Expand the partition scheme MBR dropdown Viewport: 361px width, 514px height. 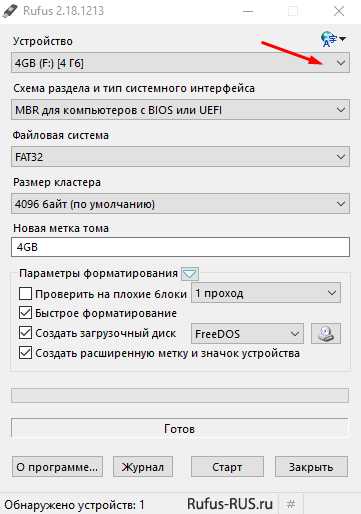180,109
